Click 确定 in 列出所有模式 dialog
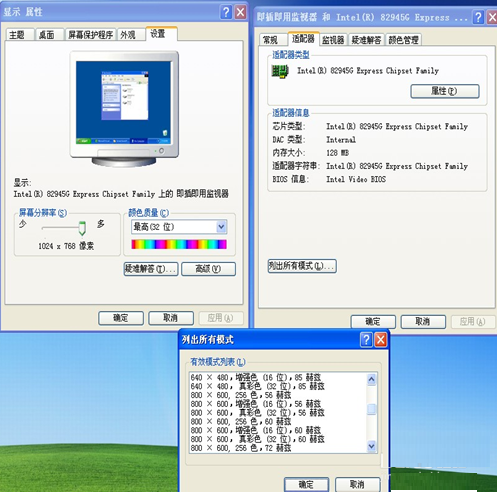Image resolution: width=497 pixels, height=494 pixels. coord(306,484)
